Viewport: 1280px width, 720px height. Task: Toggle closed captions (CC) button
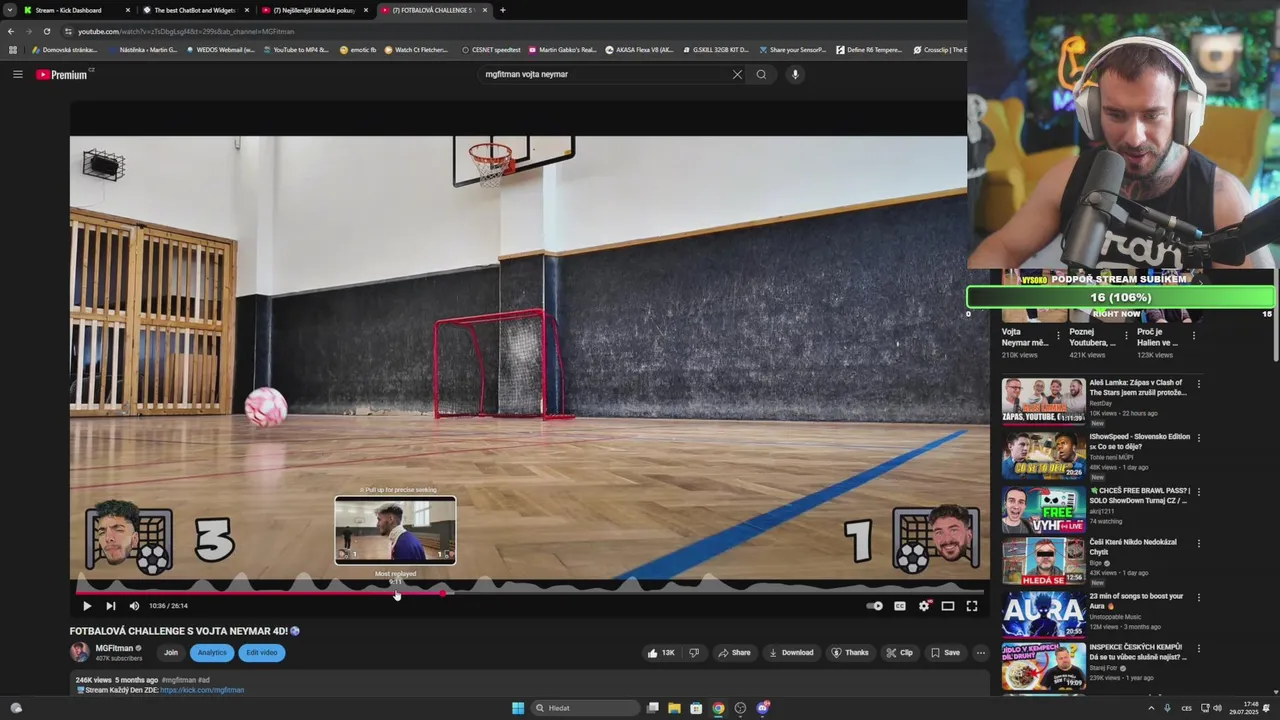900,606
